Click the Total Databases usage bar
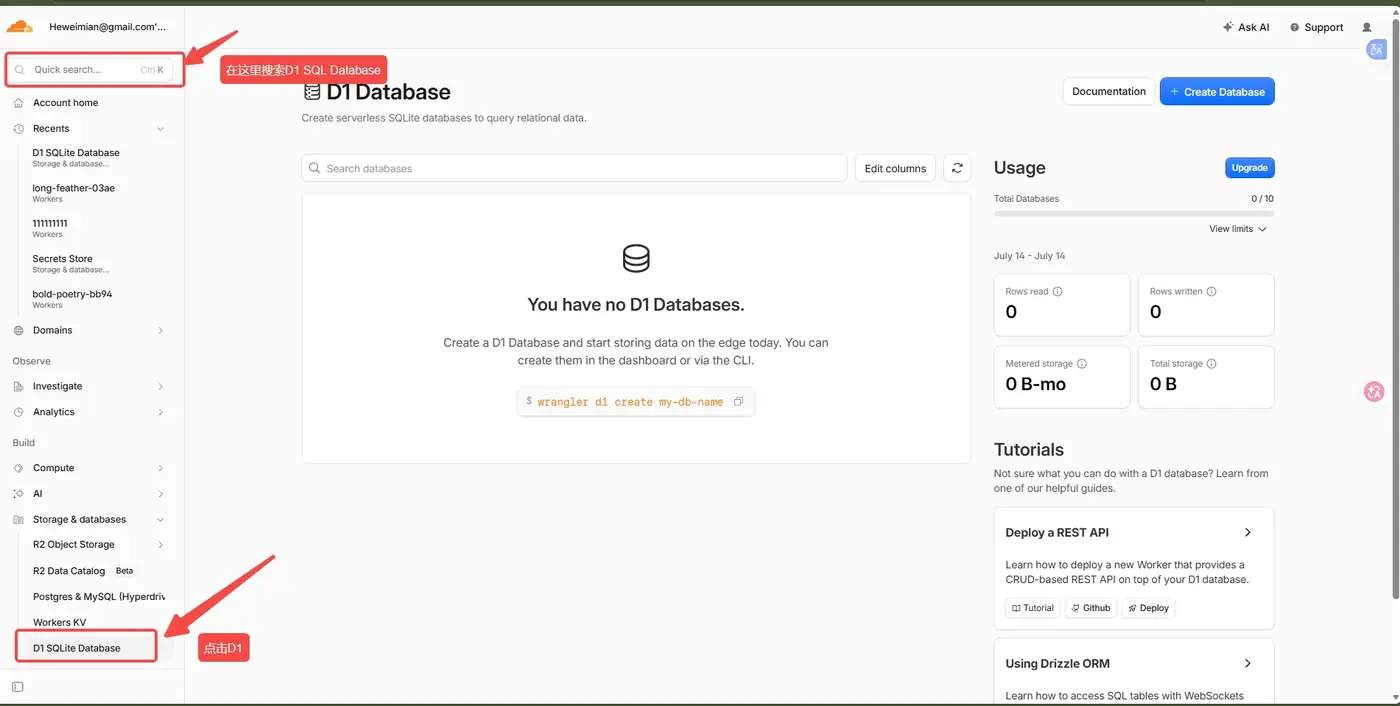The image size is (1400, 706). point(1134,213)
